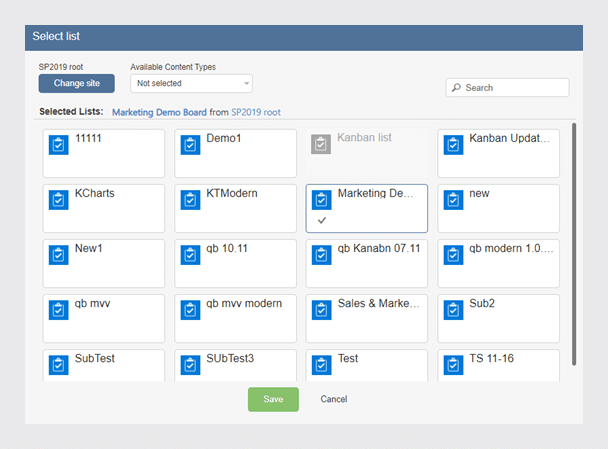The width and height of the screenshot is (608, 449).
Task: Select the 11111 list name
Action: (88, 138)
